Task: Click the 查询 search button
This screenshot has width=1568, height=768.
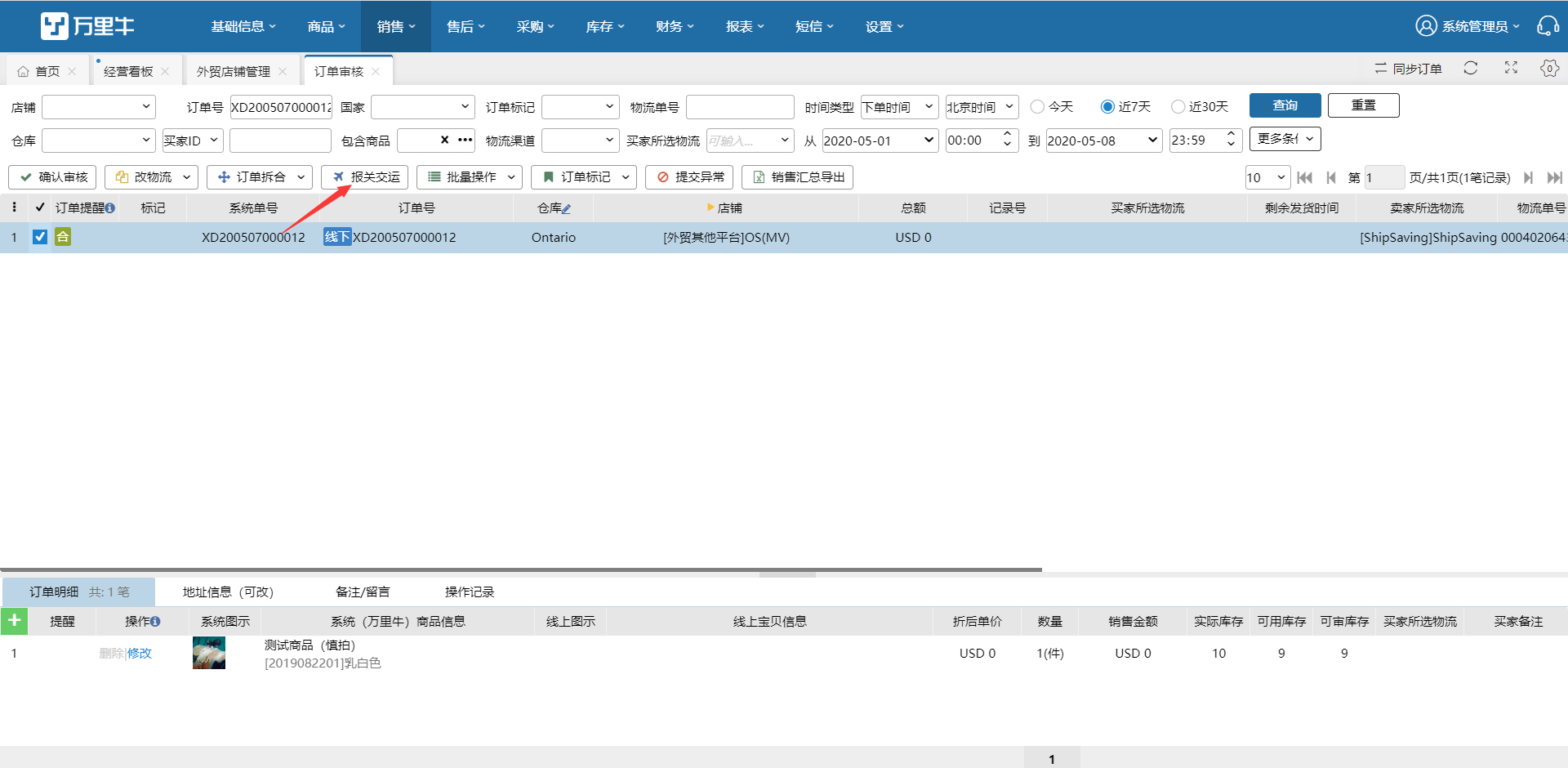Action: click(x=1285, y=105)
